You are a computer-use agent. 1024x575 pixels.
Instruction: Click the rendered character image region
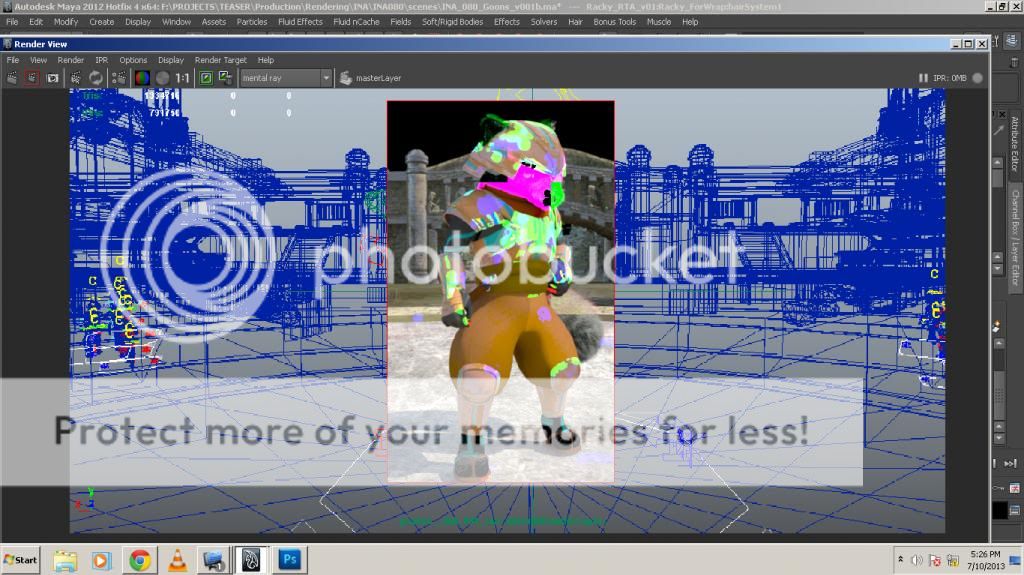[500, 291]
